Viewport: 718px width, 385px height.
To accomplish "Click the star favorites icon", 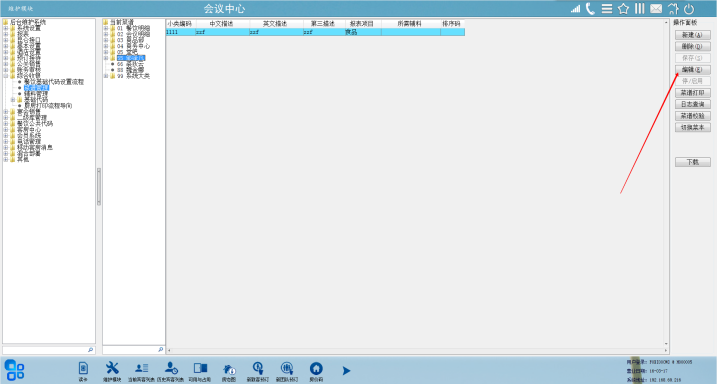I will (x=623, y=9).
